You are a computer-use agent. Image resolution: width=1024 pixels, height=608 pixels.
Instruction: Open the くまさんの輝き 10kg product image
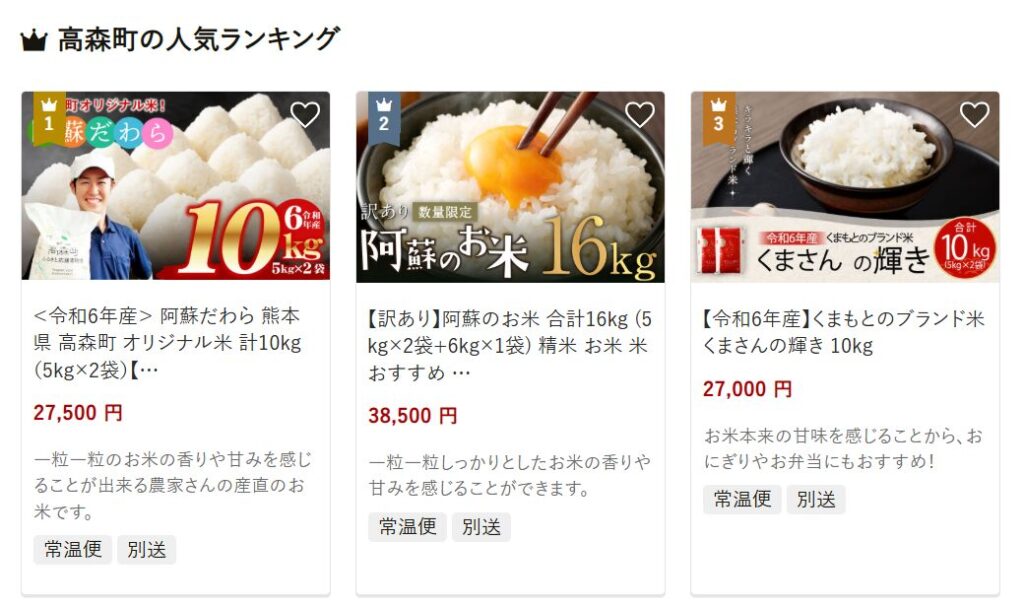[x=845, y=187]
